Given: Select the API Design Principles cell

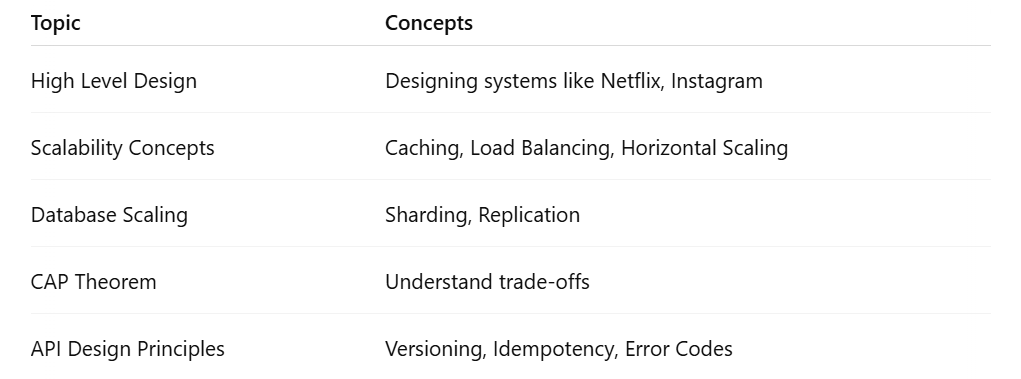Looking at the screenshot, I should [x=128, y=349].
